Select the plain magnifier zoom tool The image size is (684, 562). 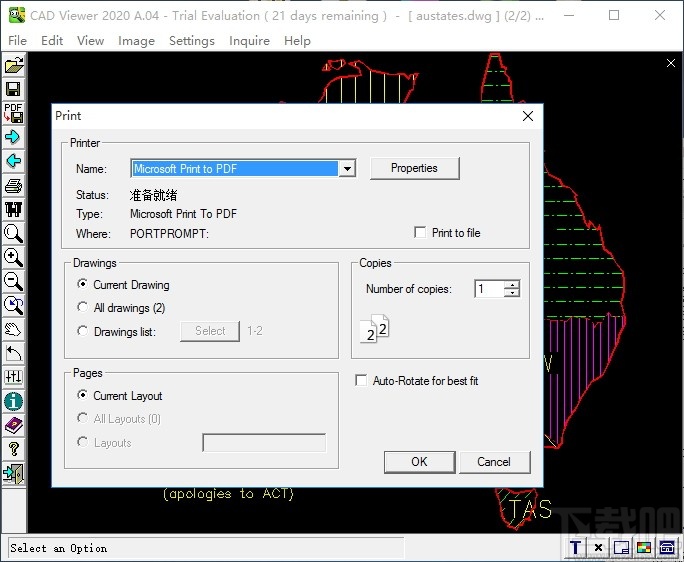pos(14,233)
